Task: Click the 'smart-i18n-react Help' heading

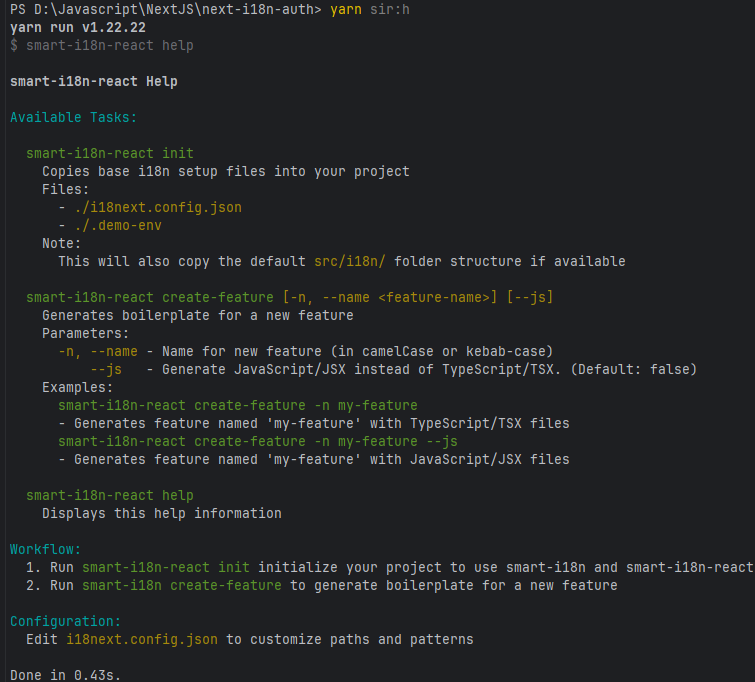Action: [93, 81]
